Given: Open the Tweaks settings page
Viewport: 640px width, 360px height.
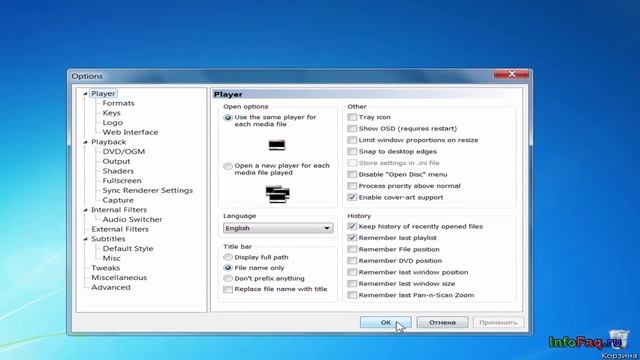Looking at the screenshot, I should tap(105, 268).
